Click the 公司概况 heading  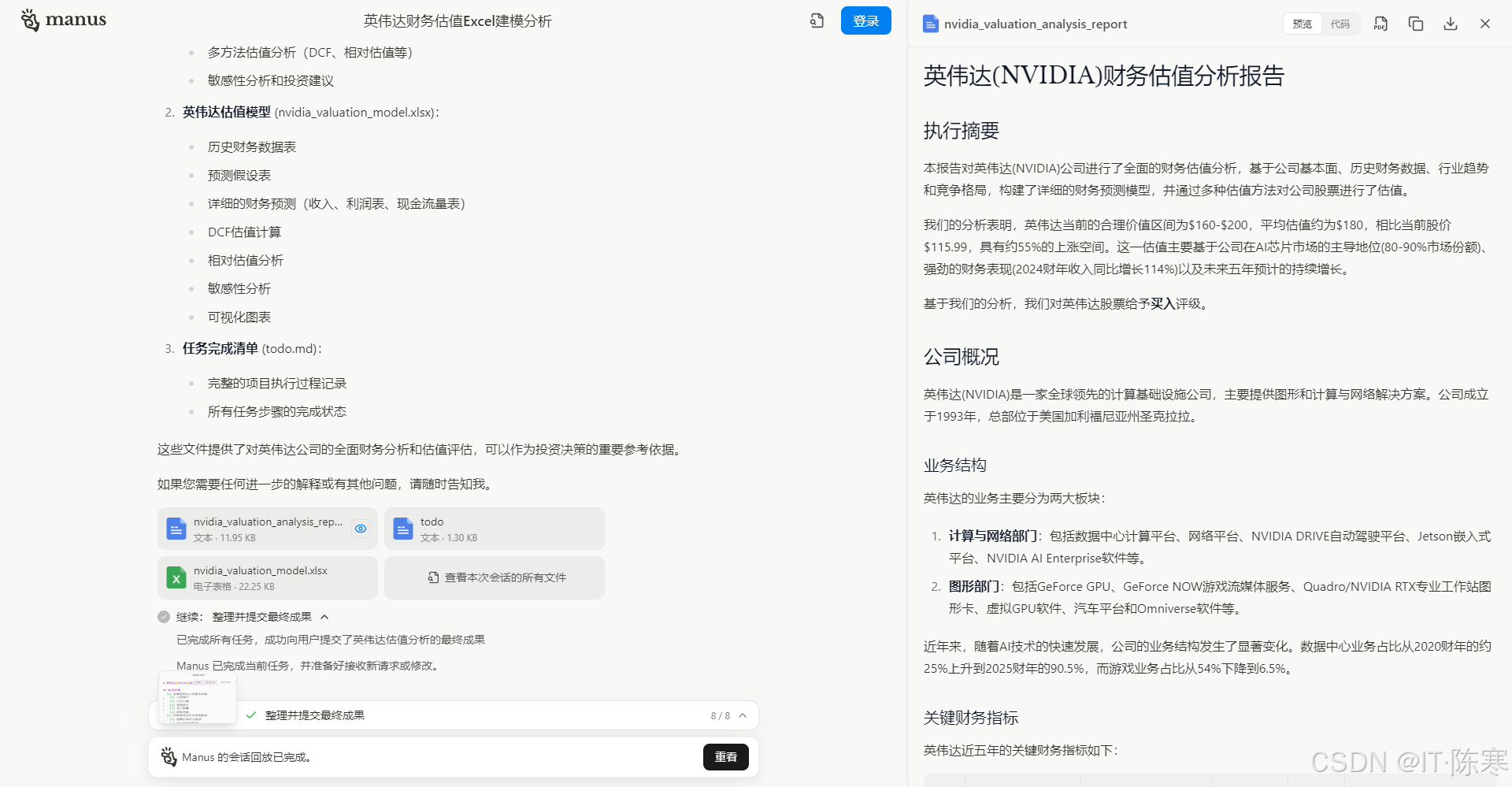[x=962, y=357]
